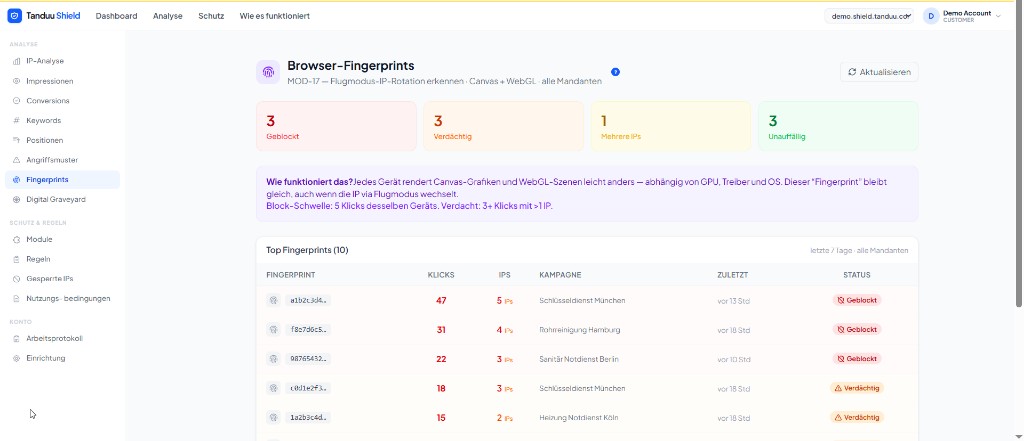Click the Einrichtung gear icon
Viewport: 1024px width, 441px height.
[x=16, y=359]
